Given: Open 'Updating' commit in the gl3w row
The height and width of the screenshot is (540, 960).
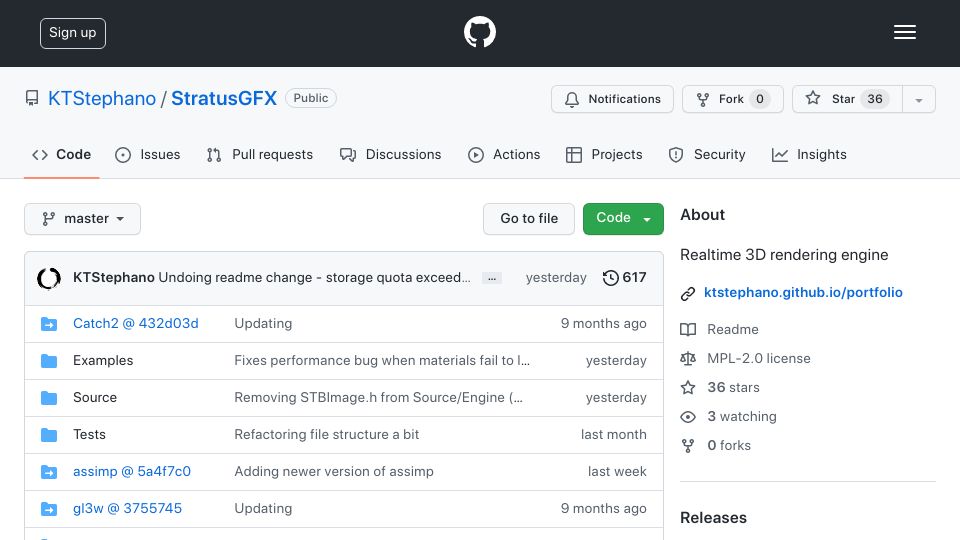Looking at the screenshot, I should [x=263, y=508].
